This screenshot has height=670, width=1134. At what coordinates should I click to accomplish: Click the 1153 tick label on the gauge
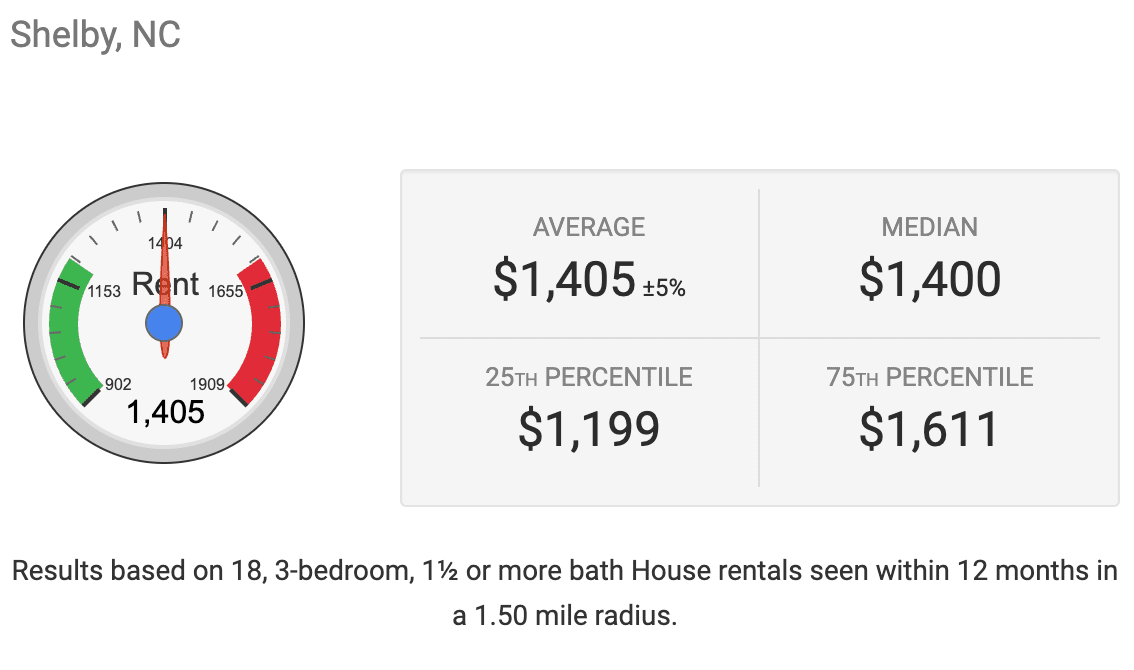(x=104, y=292)
